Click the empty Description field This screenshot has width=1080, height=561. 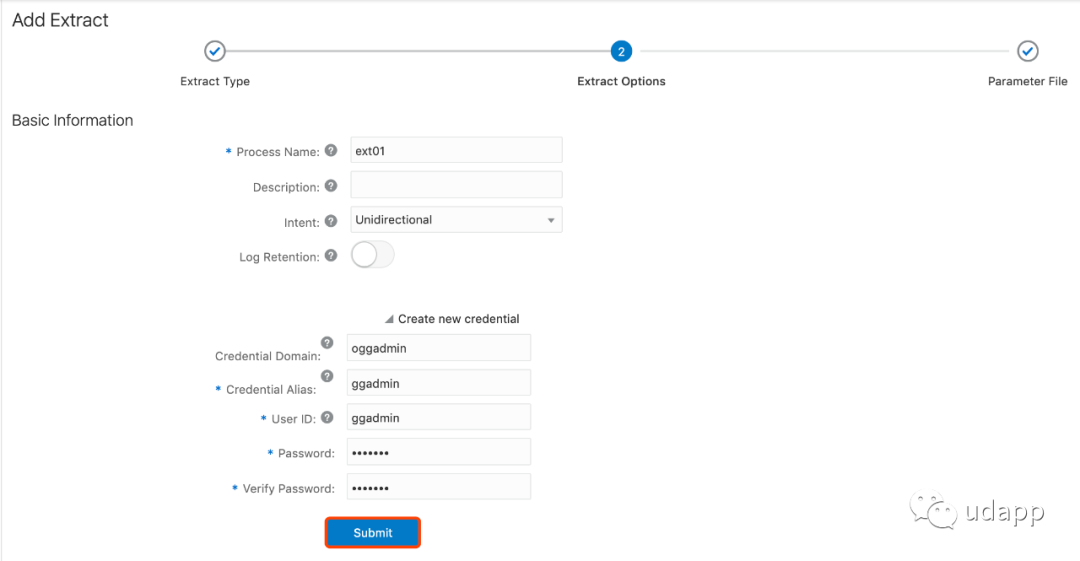click(456, 185)
